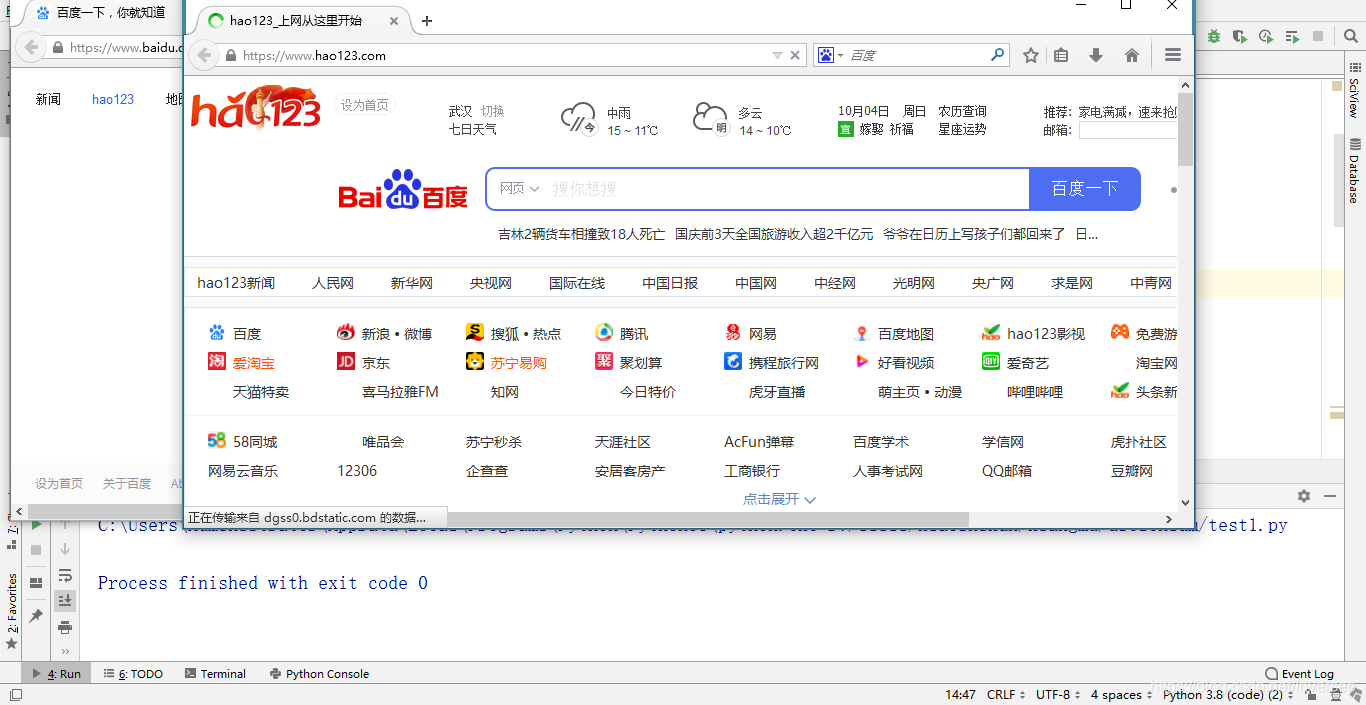
Task: Open the 央视网 nav link
Action: 491,283
